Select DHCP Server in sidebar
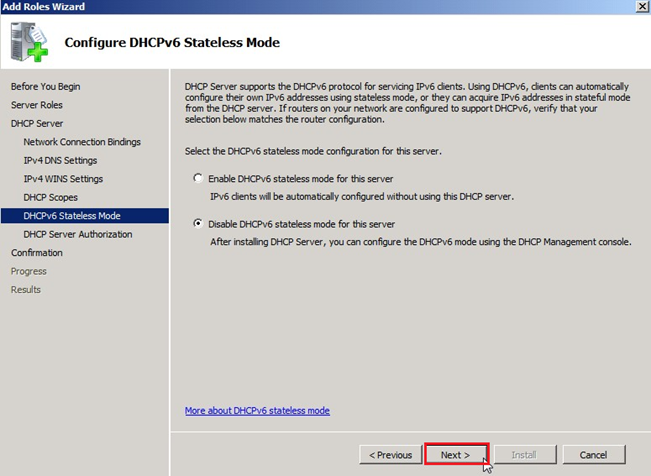 pyautogui.click(x=37, y=123)
